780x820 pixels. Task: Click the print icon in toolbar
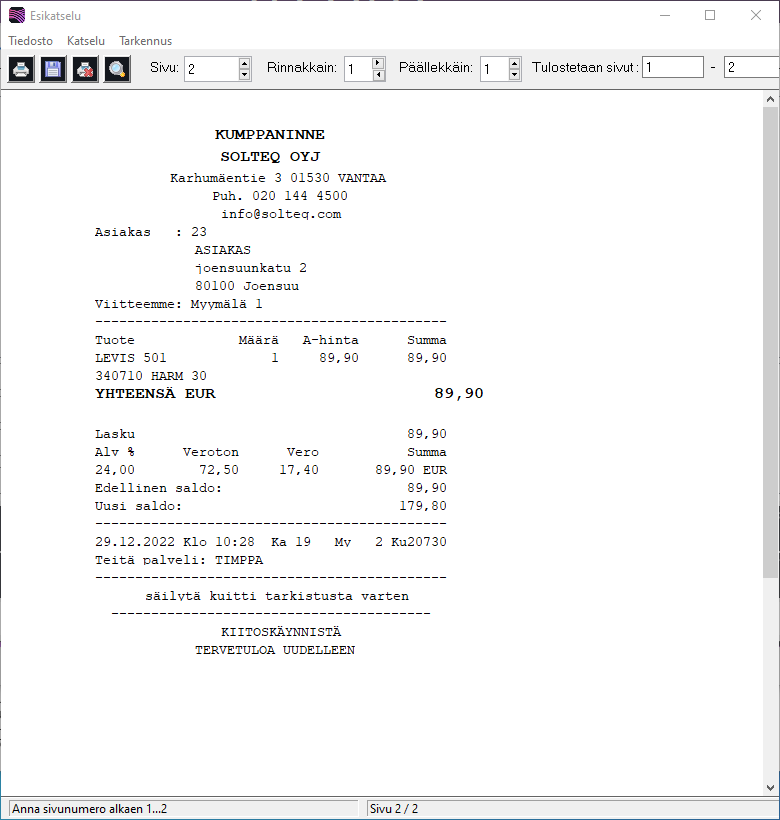(21, 69)
